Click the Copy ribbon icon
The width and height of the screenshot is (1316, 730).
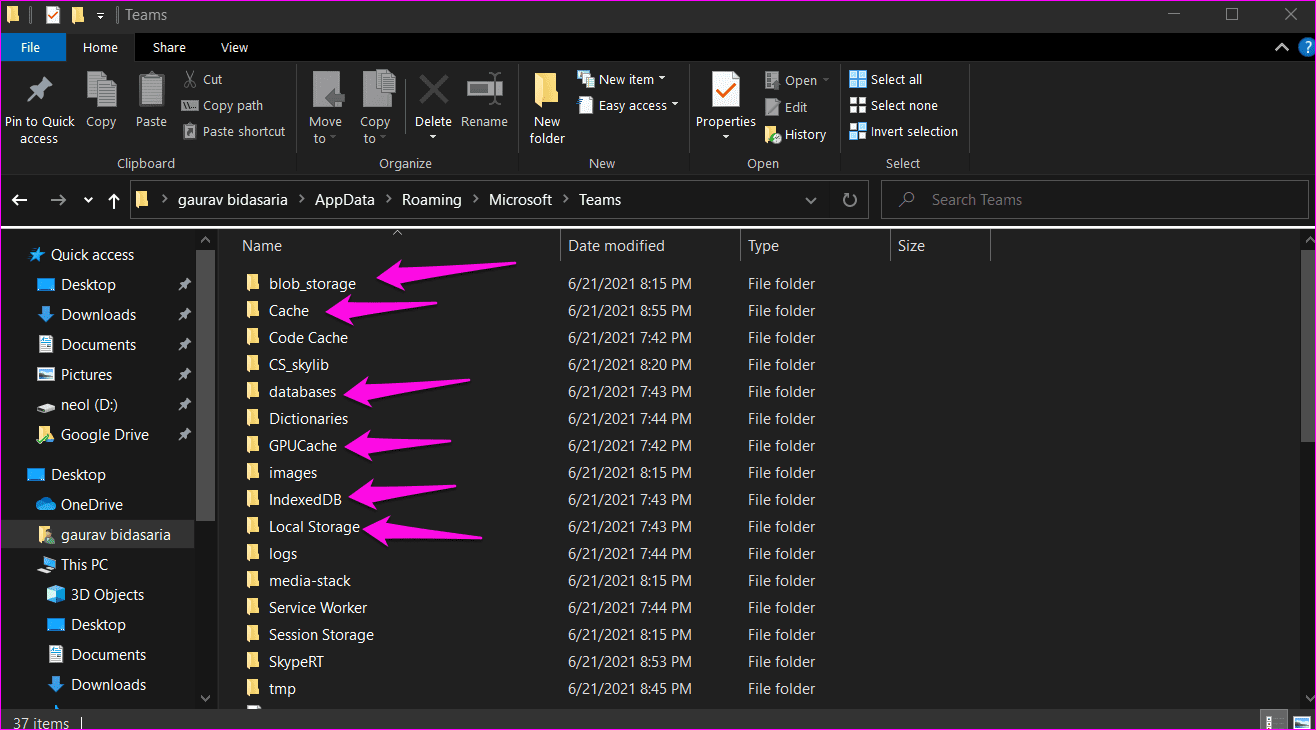pos(101,90)
